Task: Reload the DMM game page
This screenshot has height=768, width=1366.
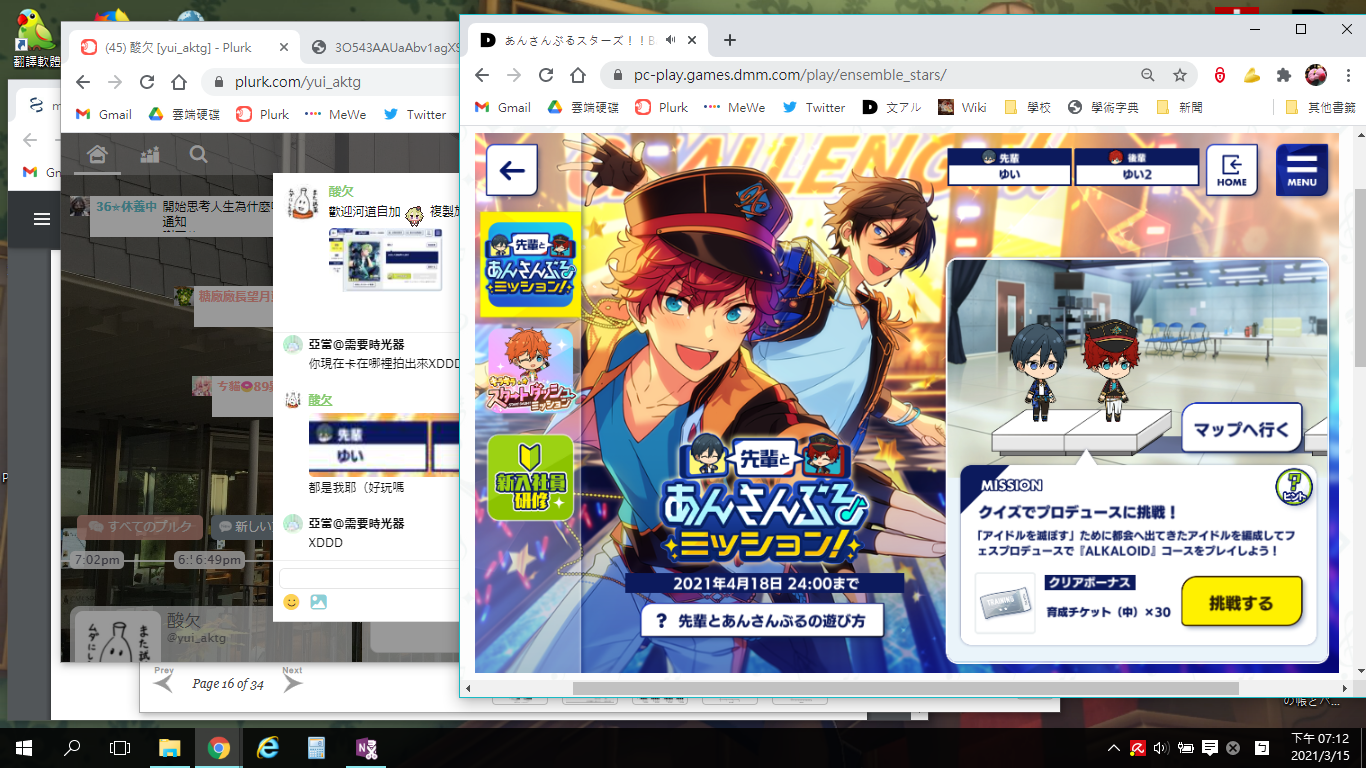Action: click(x=546, y=75)
